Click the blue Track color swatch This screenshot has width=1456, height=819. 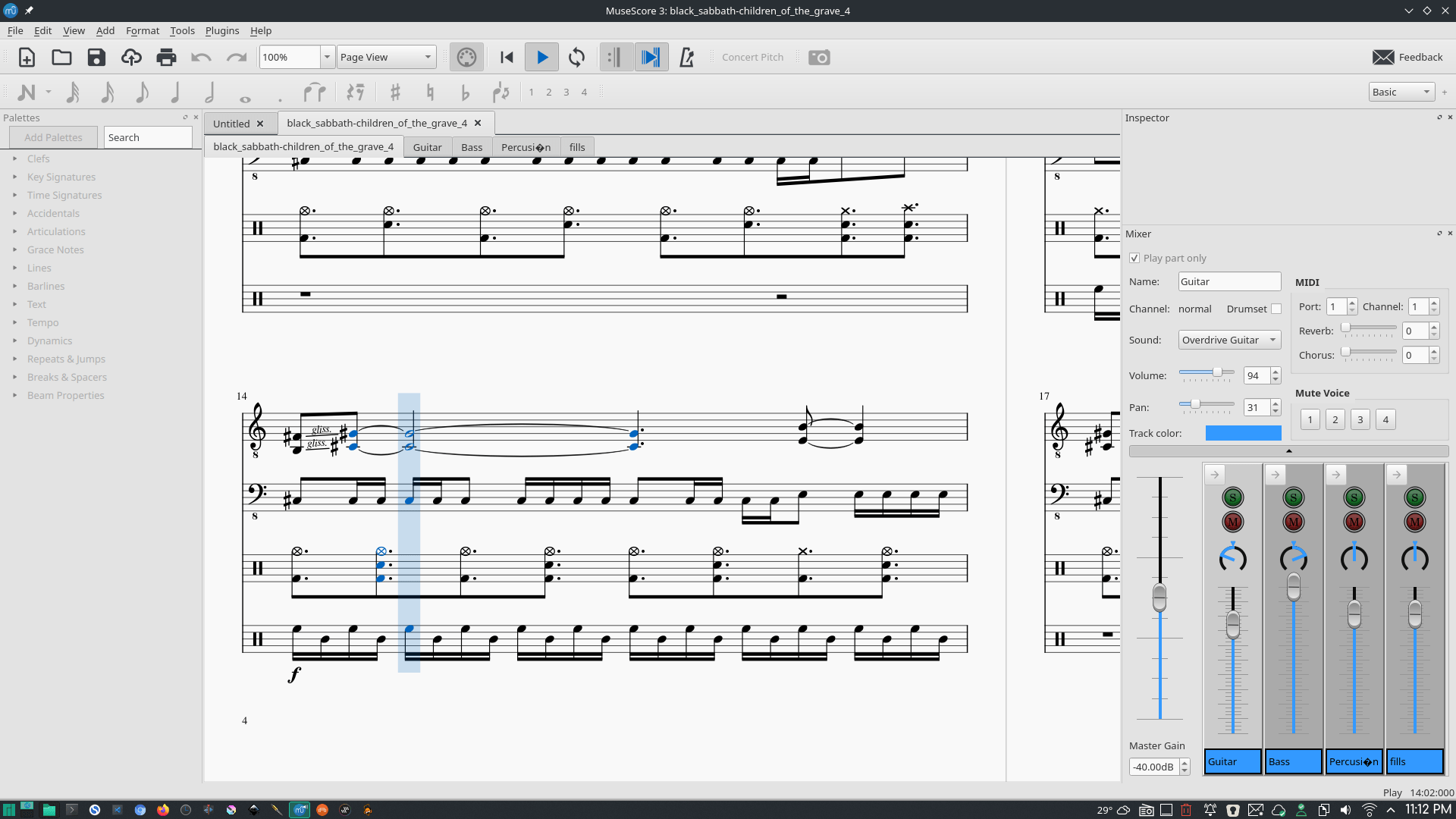[x=1243, y=433]
